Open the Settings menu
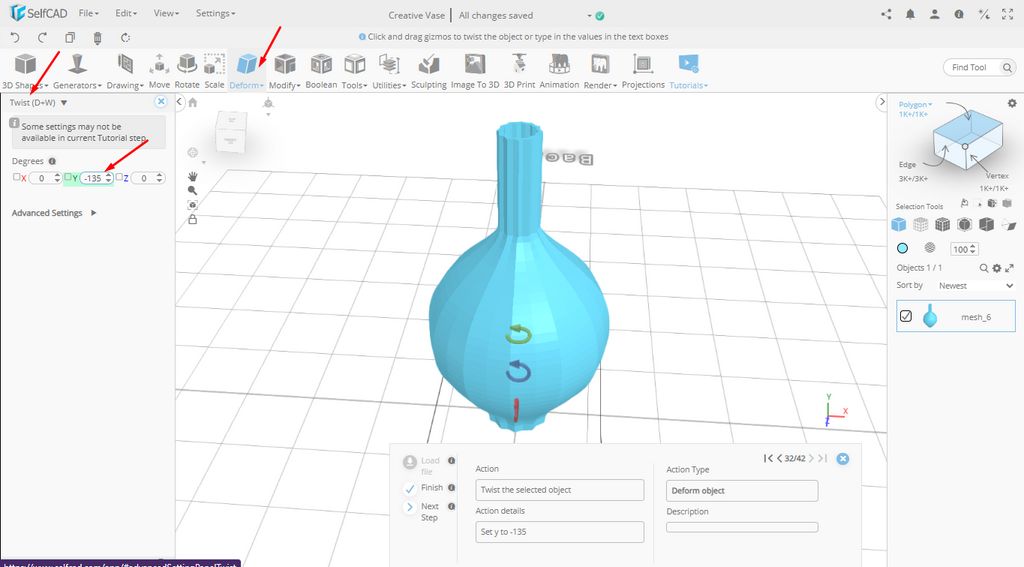Viewport: 1024px width, 567px height. click(216, 13)
